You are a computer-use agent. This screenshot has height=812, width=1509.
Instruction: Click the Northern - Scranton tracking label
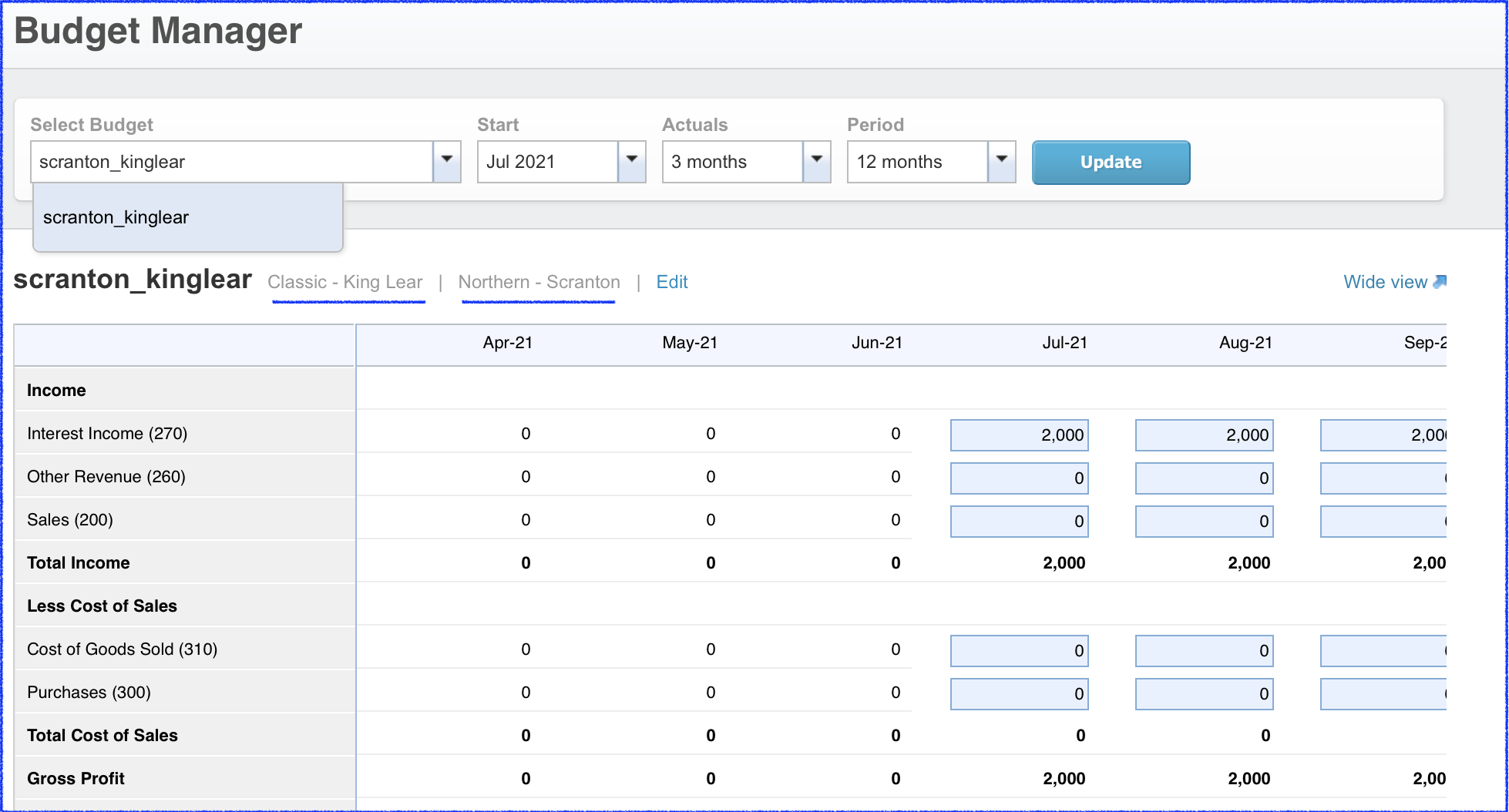tap(539, 282)
